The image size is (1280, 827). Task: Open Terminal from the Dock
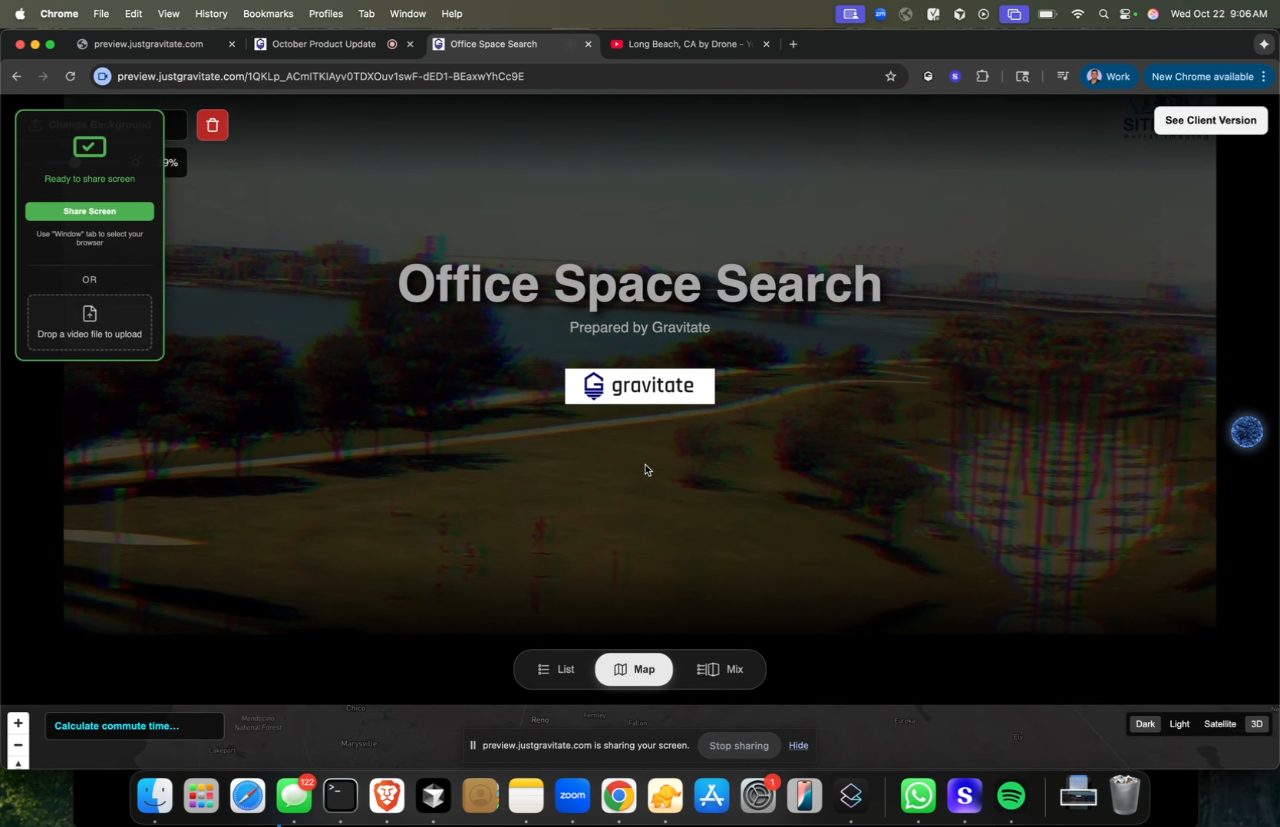pyautogui.click(x=340, y=796)
